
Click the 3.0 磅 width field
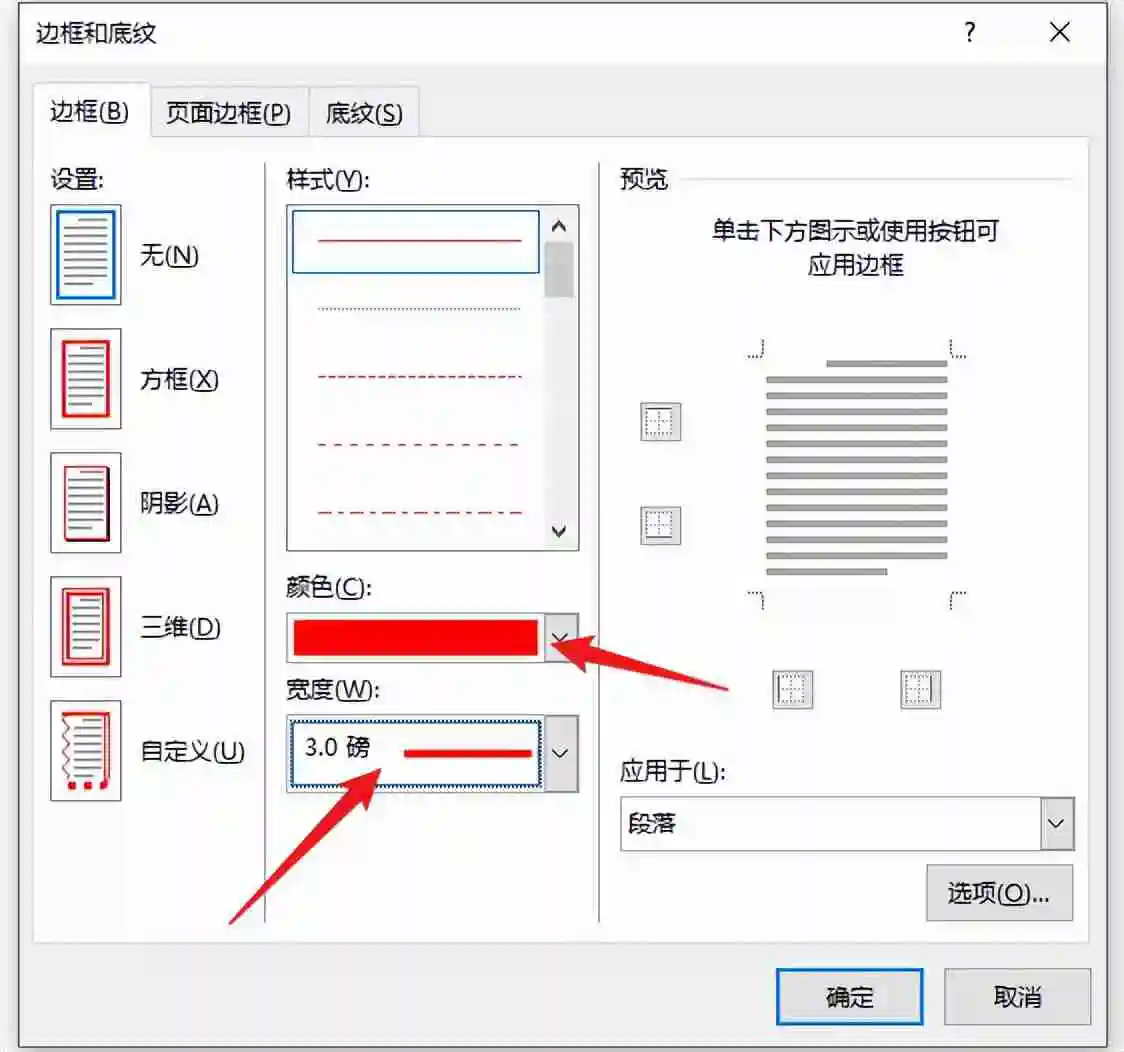click(x=416, y=752)
